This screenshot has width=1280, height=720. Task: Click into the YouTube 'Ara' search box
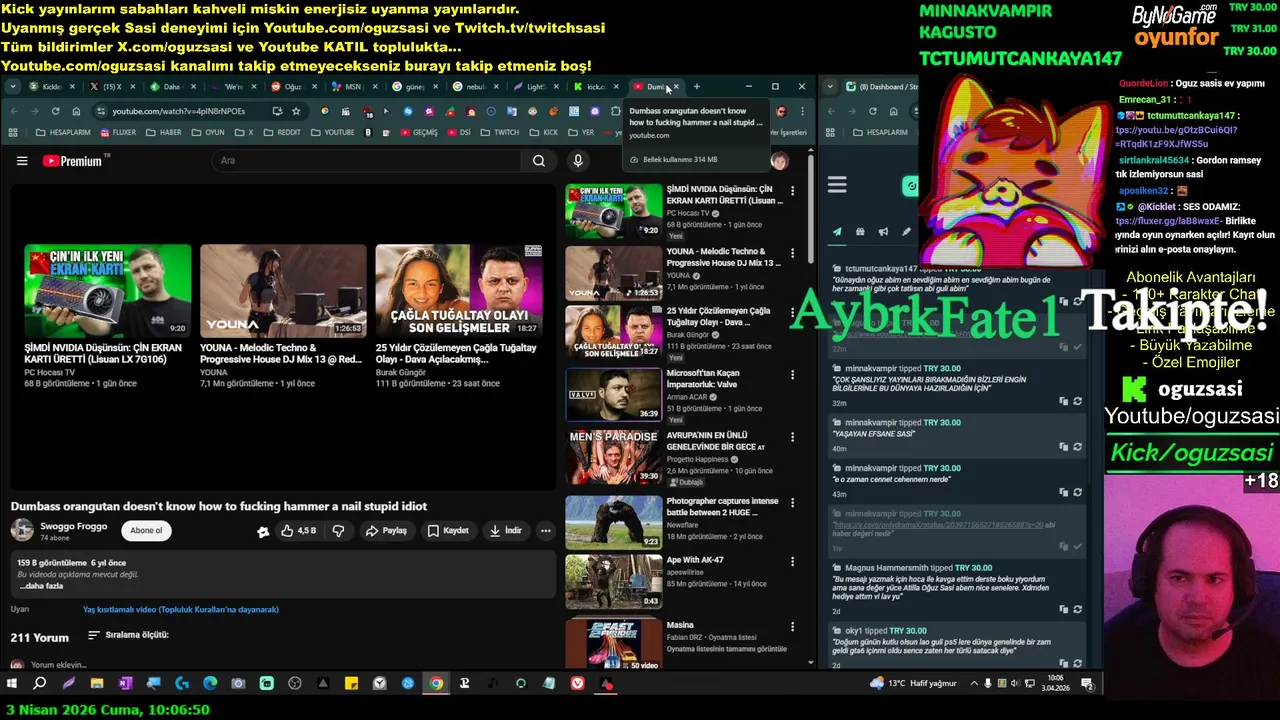pyautogui.click(x=365, y=161)
